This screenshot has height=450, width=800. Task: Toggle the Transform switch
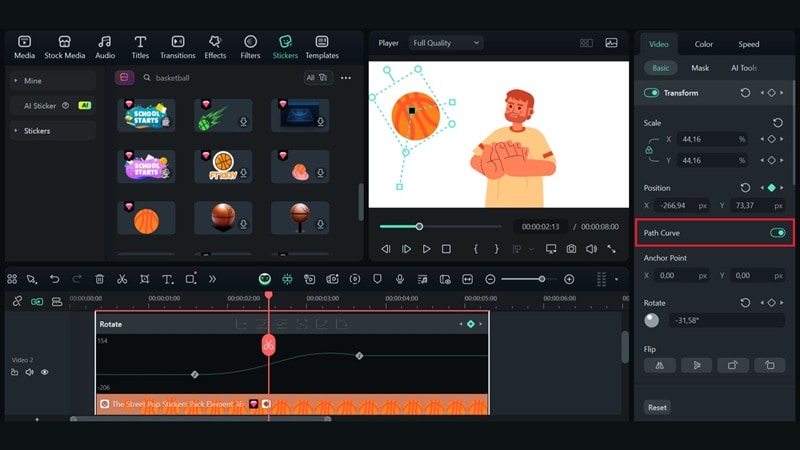pos(651,93)
